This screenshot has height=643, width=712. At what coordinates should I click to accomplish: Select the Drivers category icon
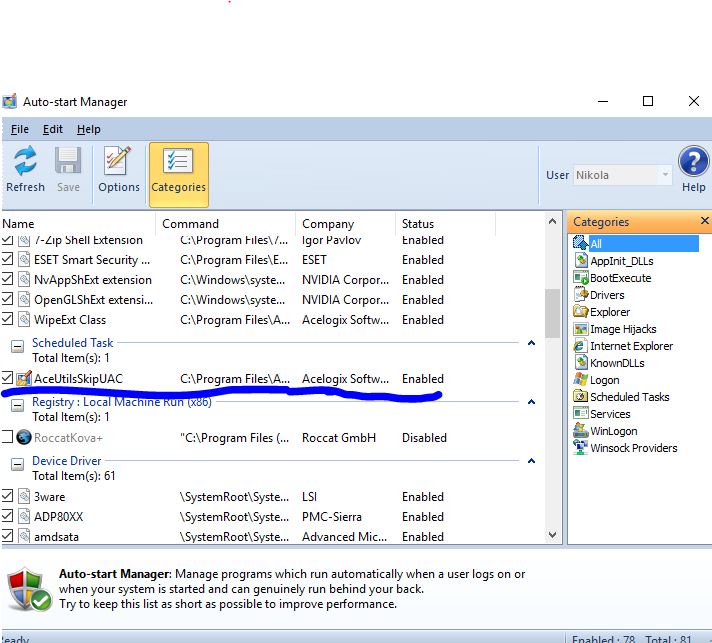[581, 295]
